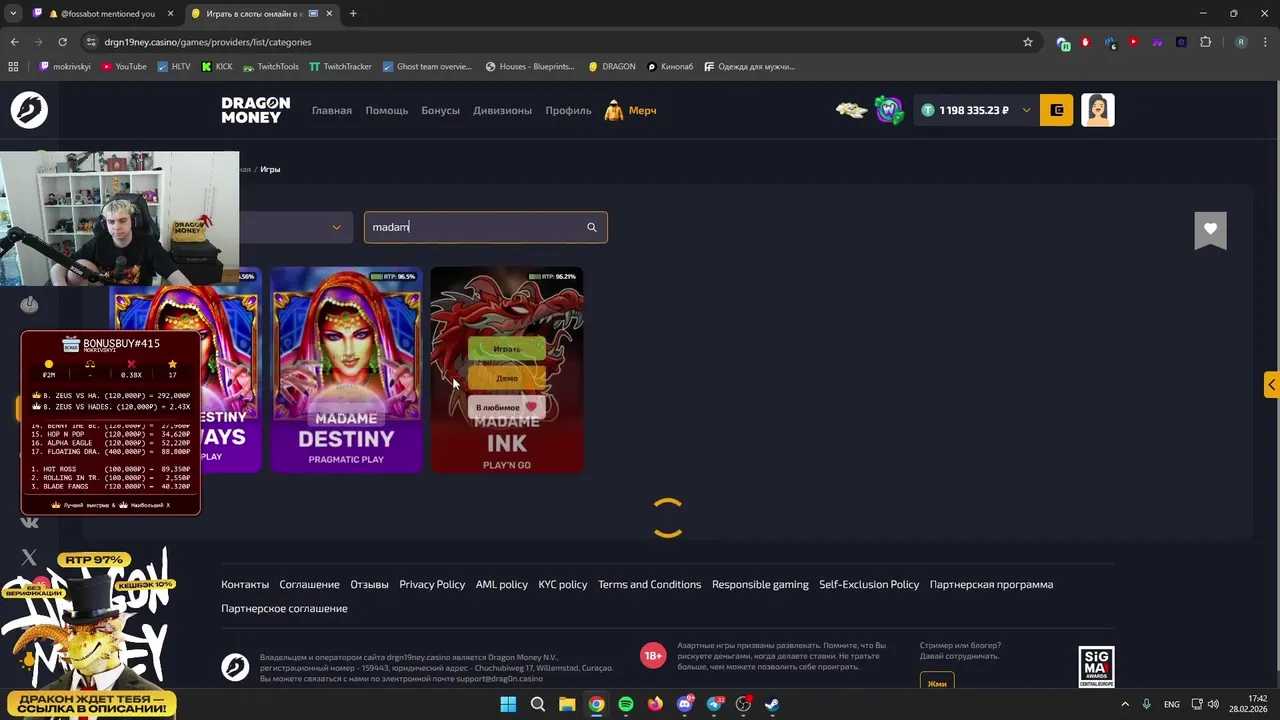Viewport: 1280px width, 720px height.
Task: Open the Responsible gaming footer link
Action: click(760, 584)
